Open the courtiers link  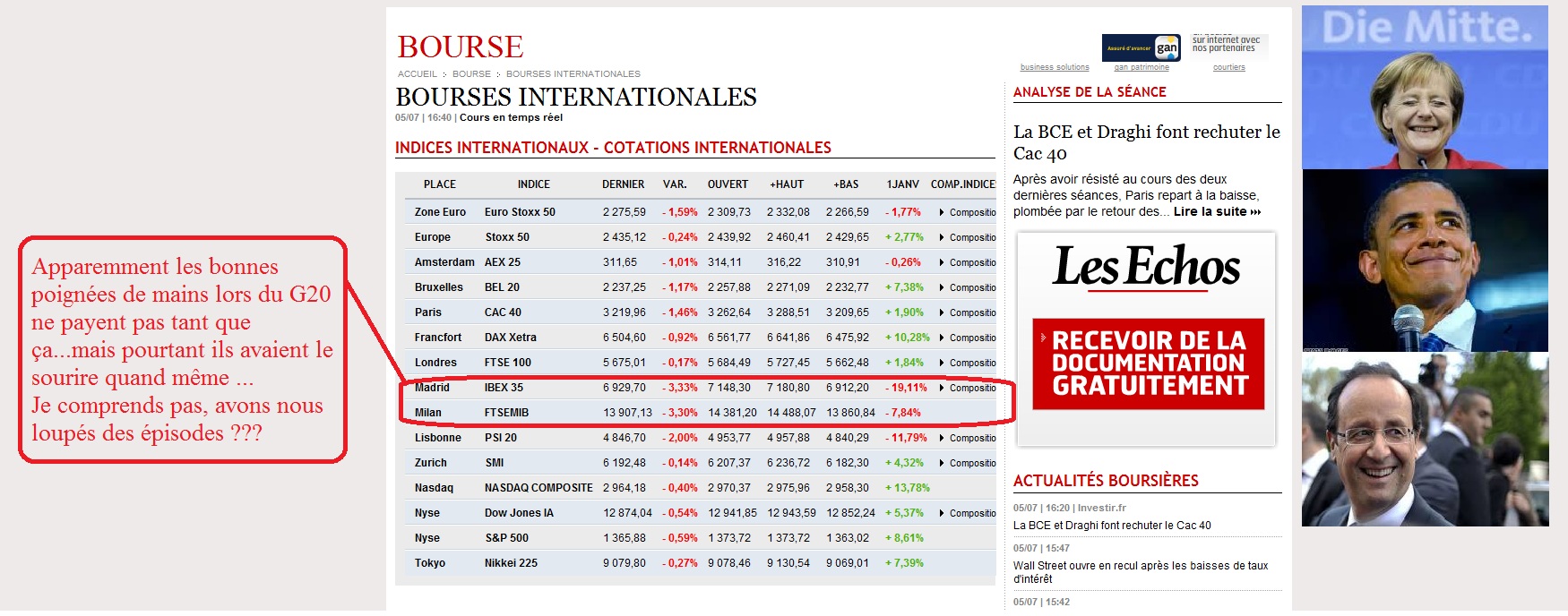(x=1229, y=67)
